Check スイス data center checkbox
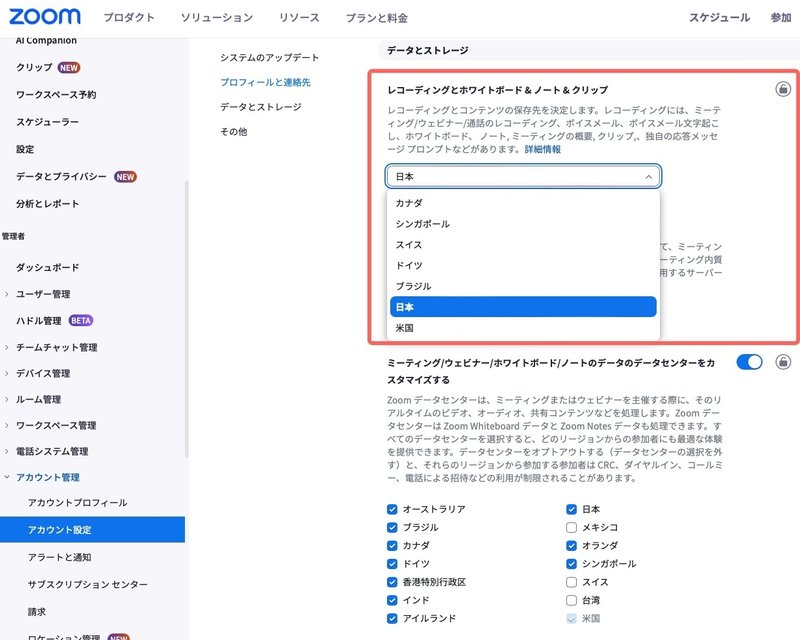The image size is (800, 640). coord(571,582)
